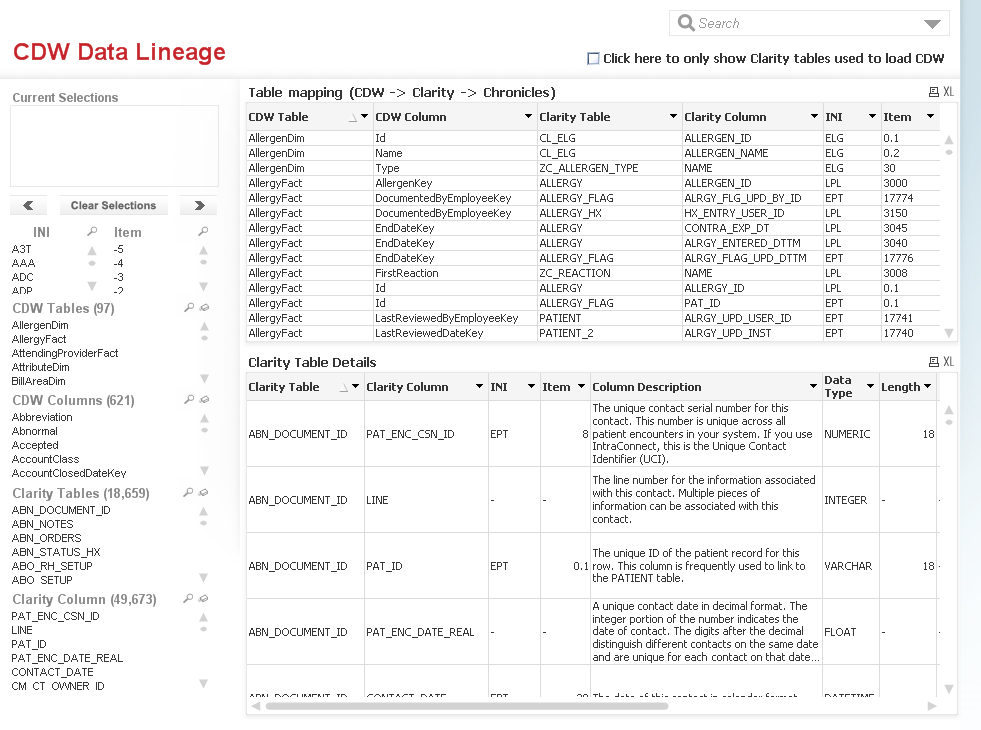
Task: Open Clarity Column dropdown in Clarity Table Details
Action: [x=479, y=387]
